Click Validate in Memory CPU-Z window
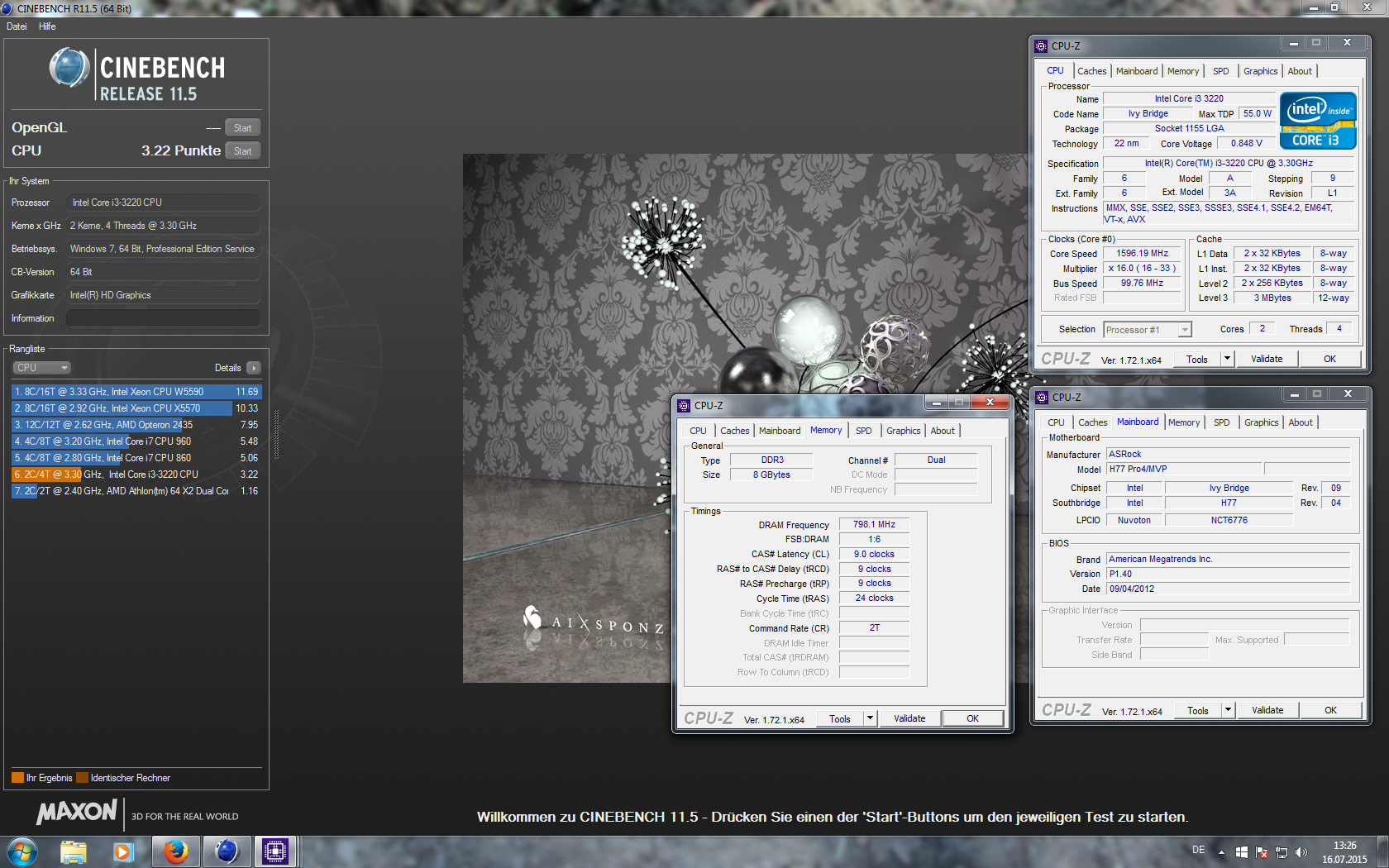The image size is (1389, 868). pyautogui.click(x=909, y=718)
